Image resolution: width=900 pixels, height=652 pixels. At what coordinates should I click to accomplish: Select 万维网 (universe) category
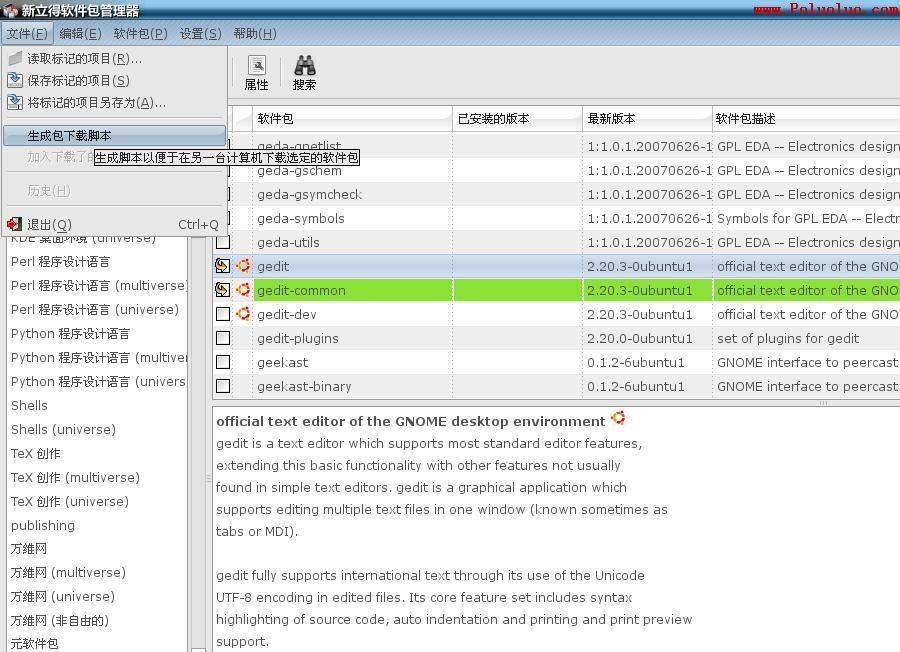[63, 597]
